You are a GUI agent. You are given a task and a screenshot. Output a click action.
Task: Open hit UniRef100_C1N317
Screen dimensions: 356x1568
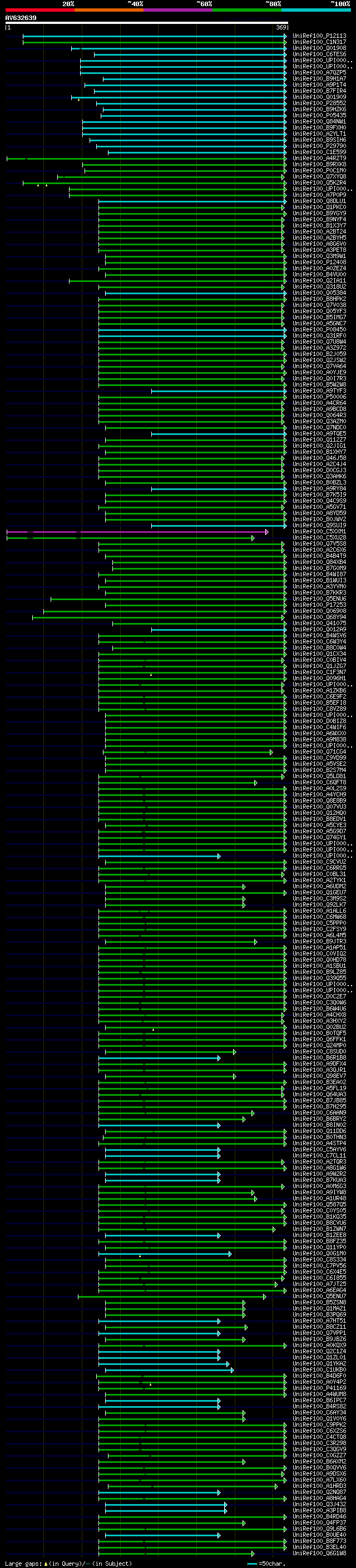point(319,42)
